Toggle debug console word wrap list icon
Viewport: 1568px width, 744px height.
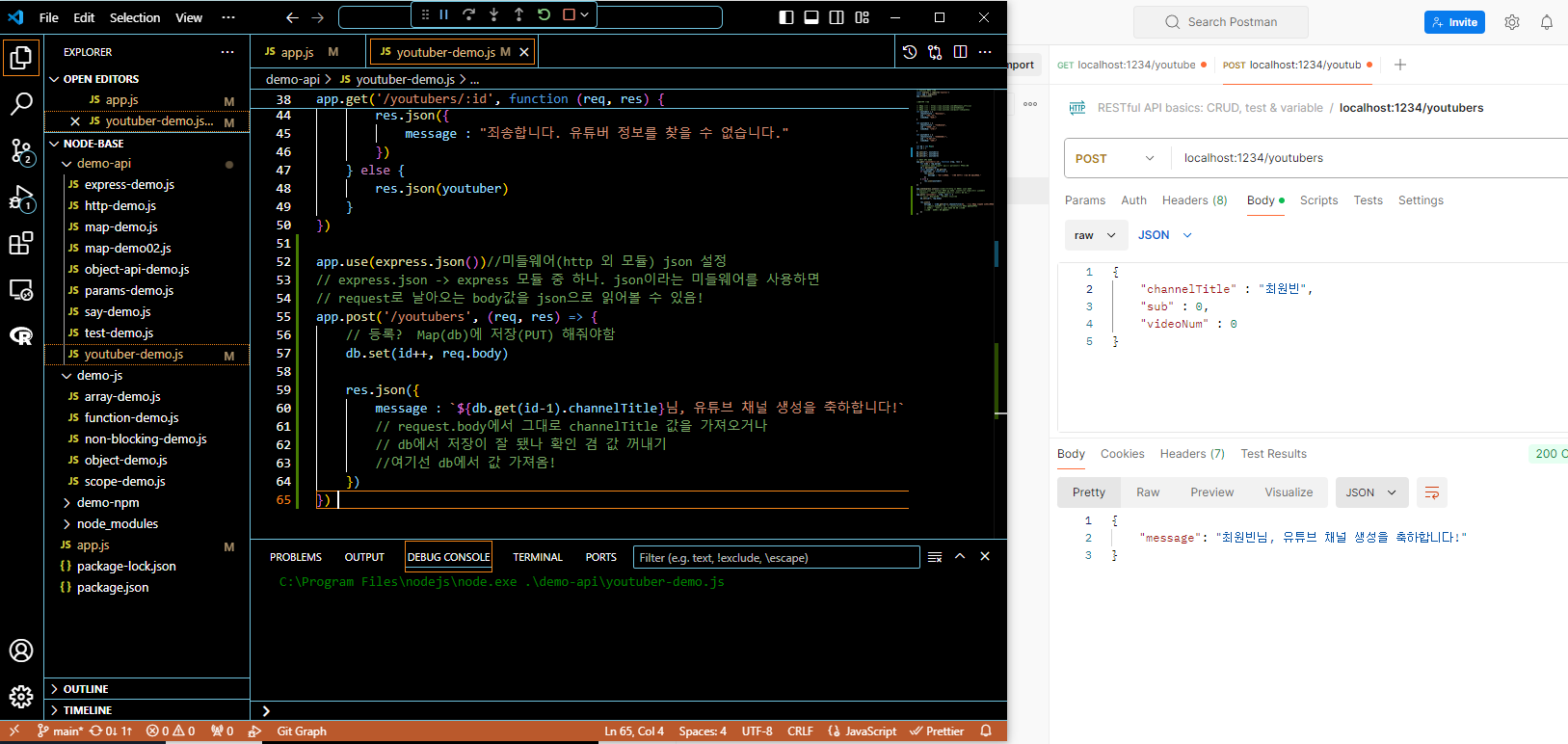[x=935, y=557]
